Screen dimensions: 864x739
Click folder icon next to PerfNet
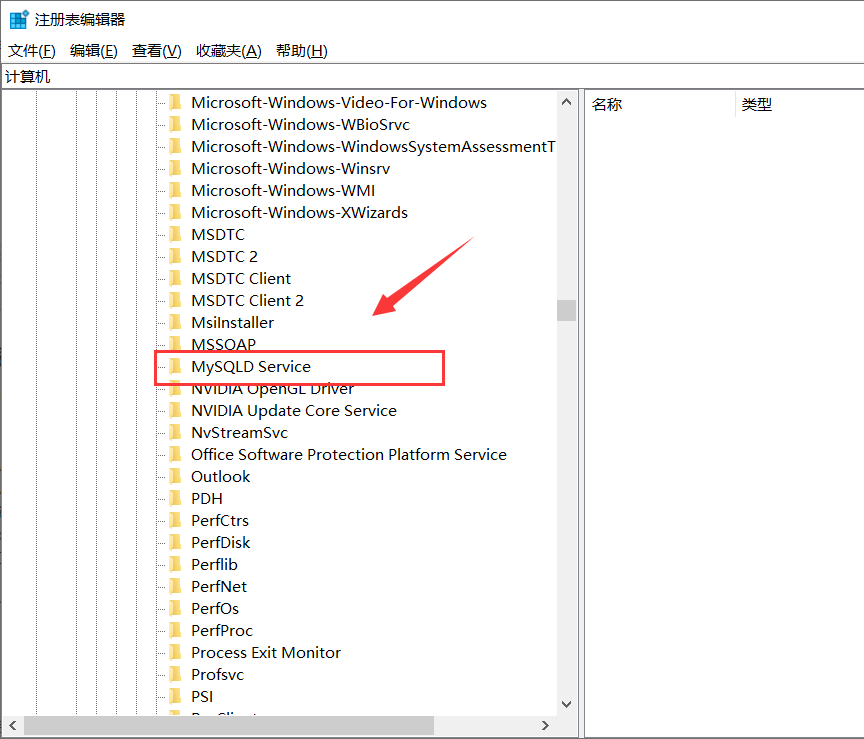point(175,587)
